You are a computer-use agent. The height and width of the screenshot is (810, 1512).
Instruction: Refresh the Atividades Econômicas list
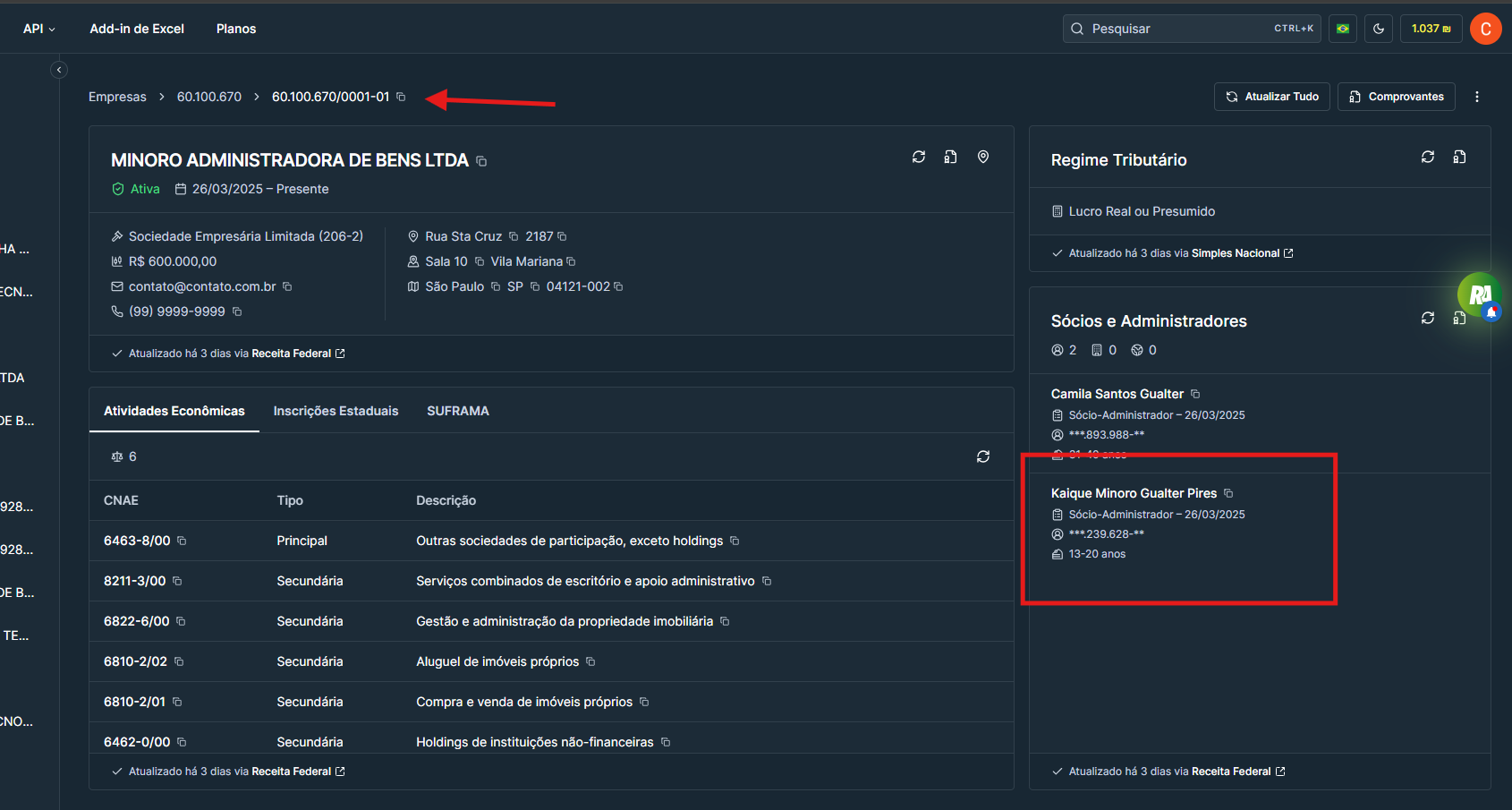coord(983,456)
